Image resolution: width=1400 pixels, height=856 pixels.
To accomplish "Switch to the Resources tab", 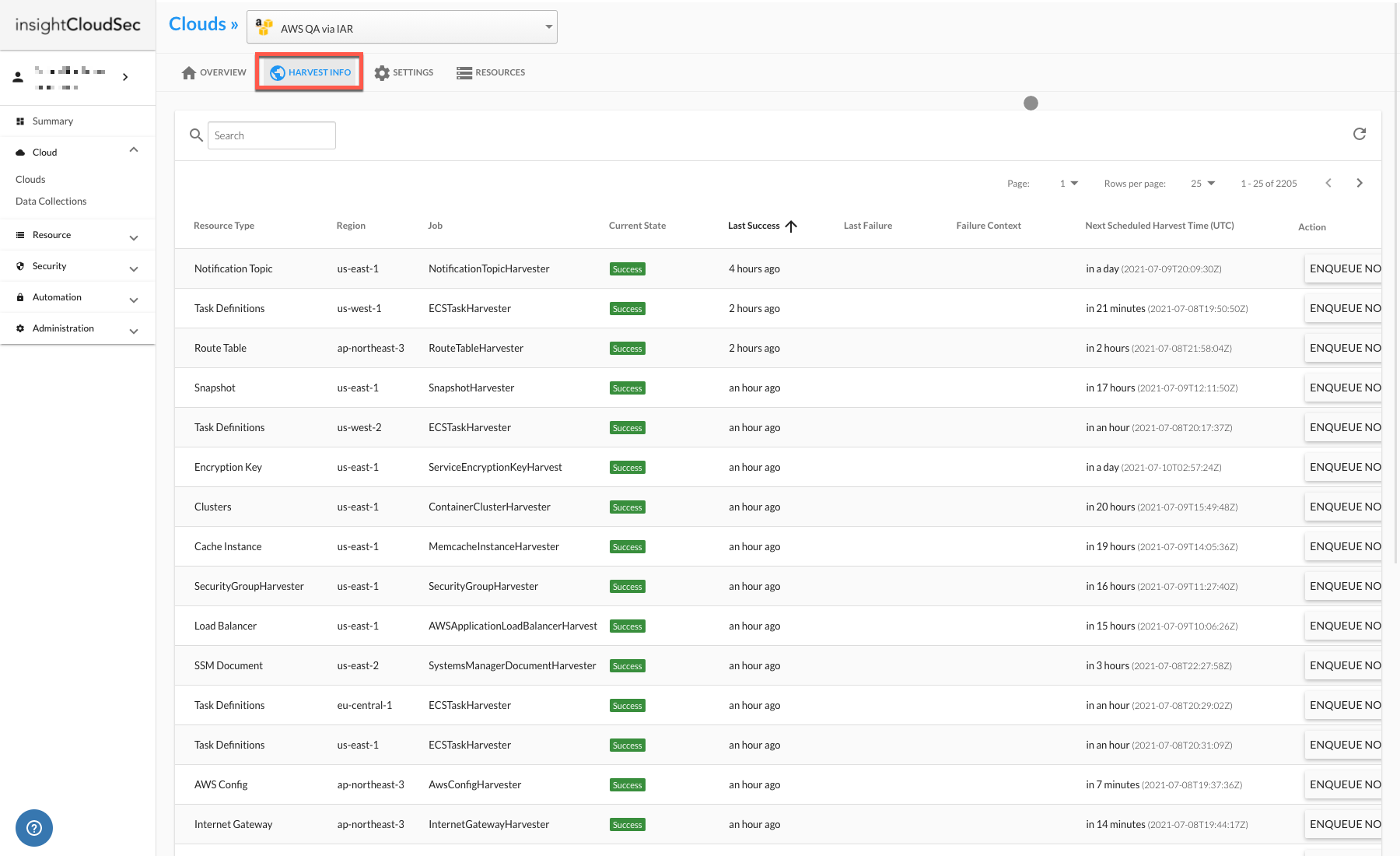I will [491, 72].
